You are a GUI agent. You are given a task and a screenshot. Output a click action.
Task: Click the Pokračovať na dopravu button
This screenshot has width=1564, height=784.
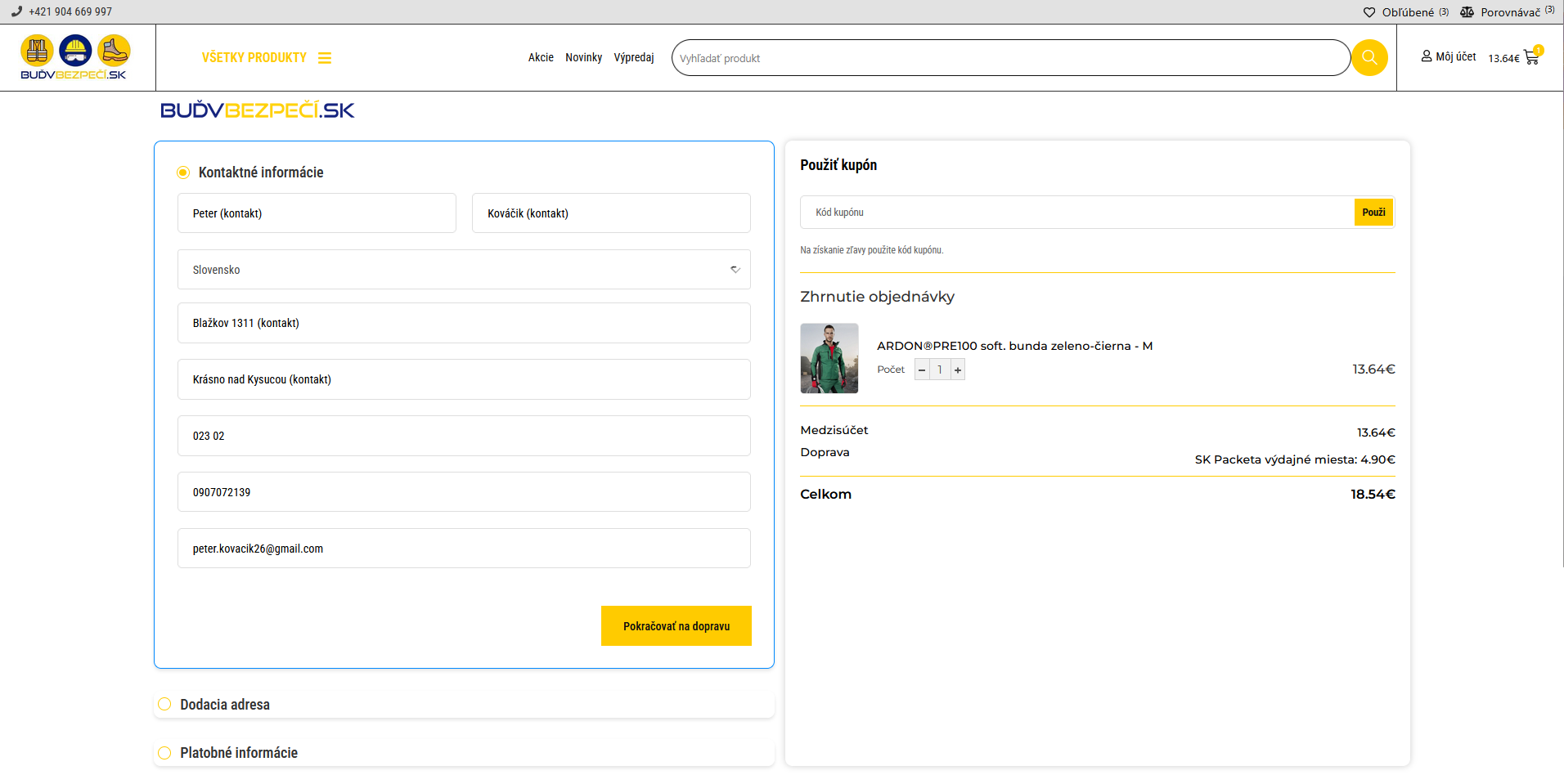pyautogui.click(x=676, y=626)
